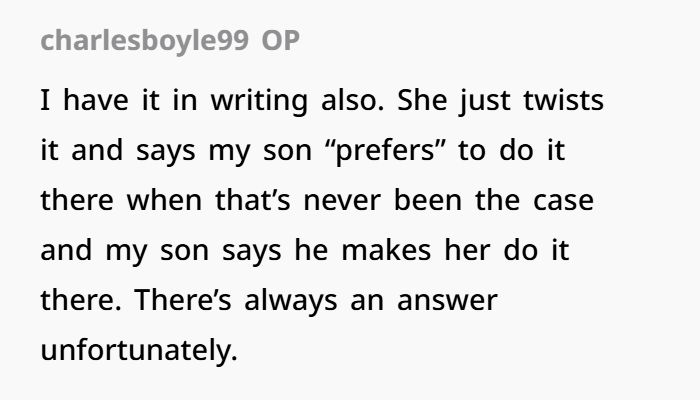The width and height of the screenshot is (700, 400).
Task: Click the word "there" starting the third line
Action: (x=77, y=200)
